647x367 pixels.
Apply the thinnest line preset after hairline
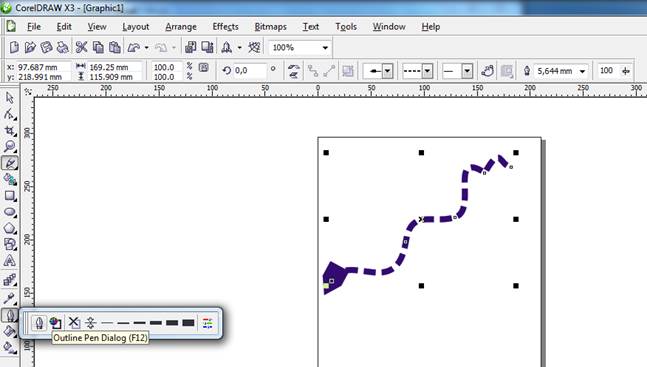click(107, 322)
